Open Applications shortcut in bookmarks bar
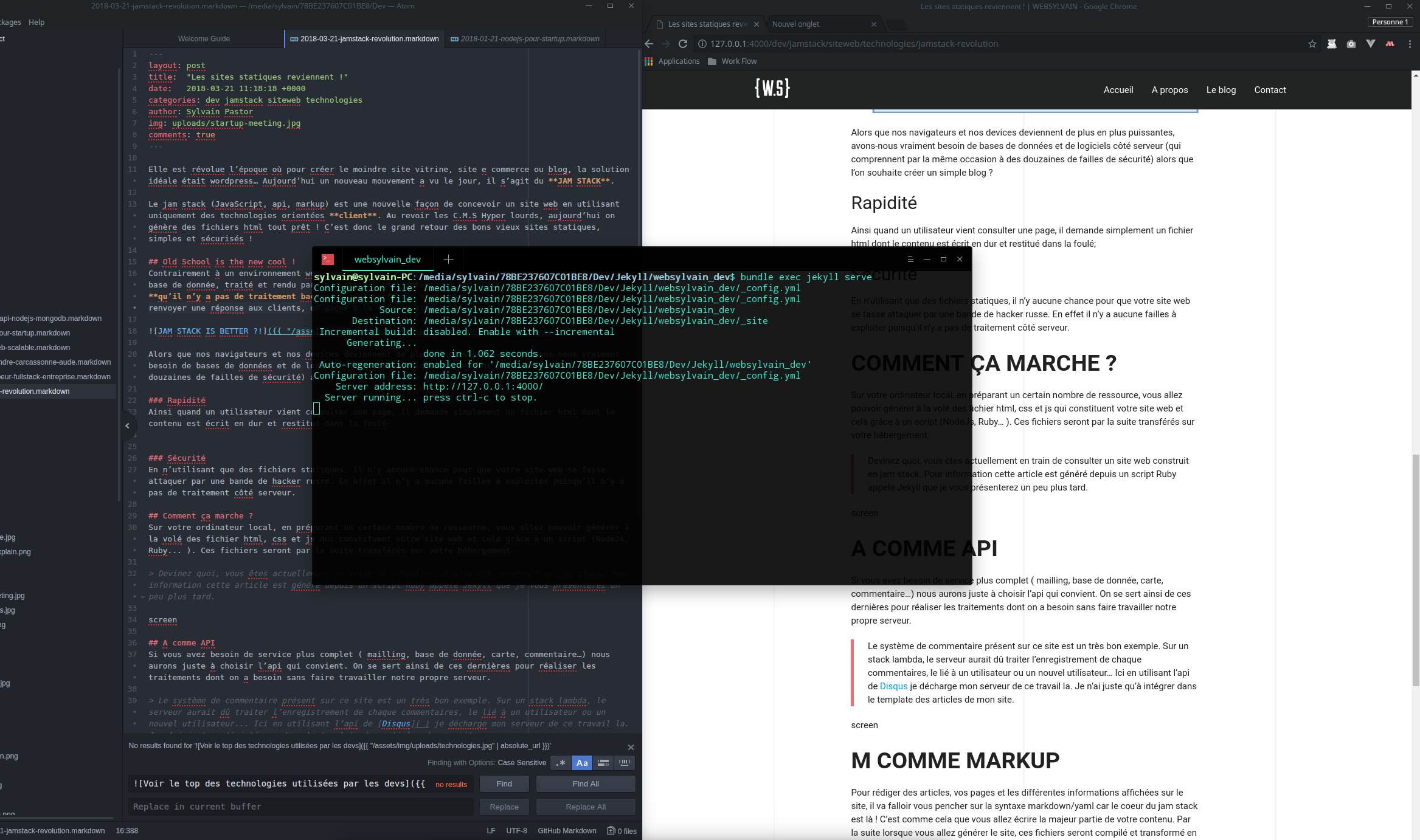Image resolution: width=1420 pixels, height=840 pixels. click(x=672, y=61)
